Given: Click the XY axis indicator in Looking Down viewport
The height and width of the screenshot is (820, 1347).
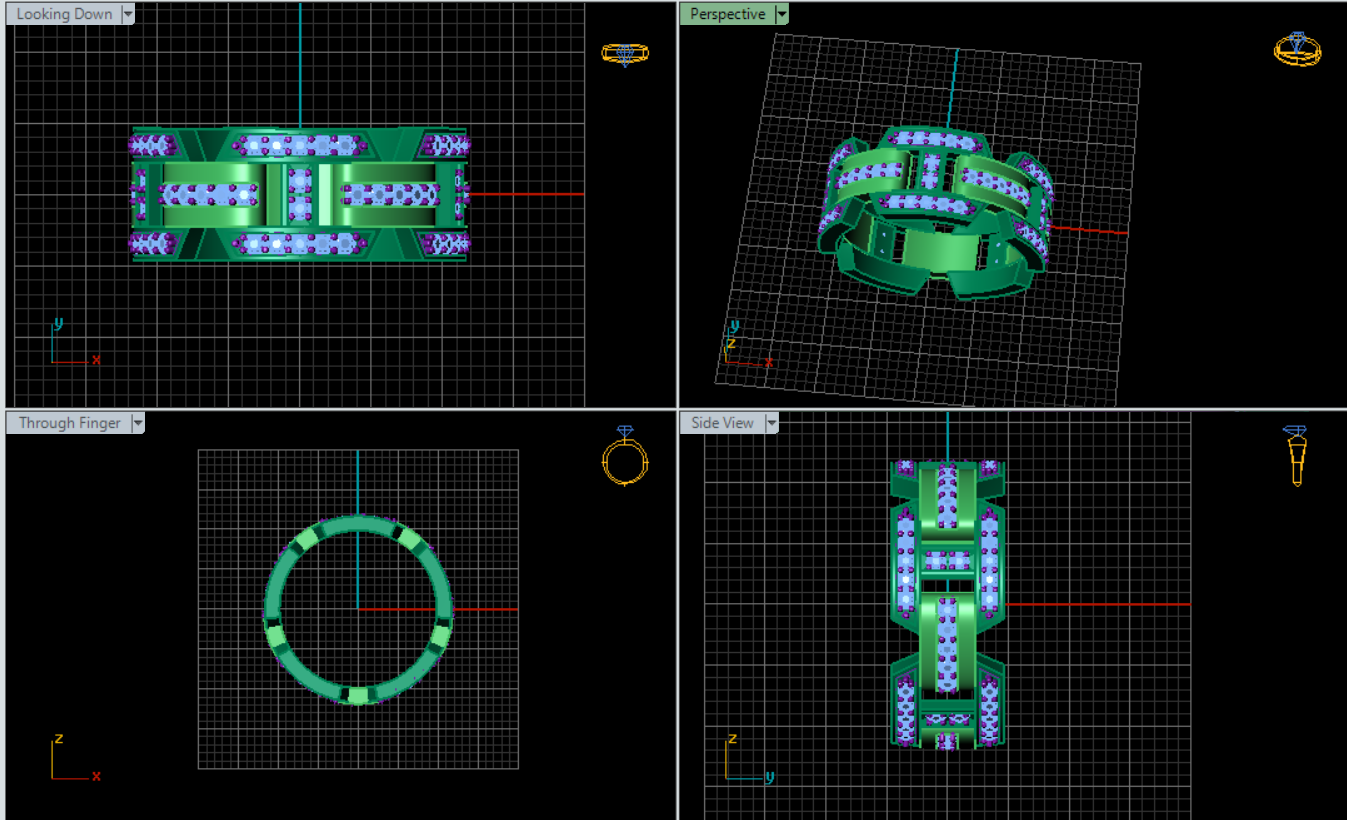Looking at the screenshot, I should pyautogui.click(x=70, y=344).
